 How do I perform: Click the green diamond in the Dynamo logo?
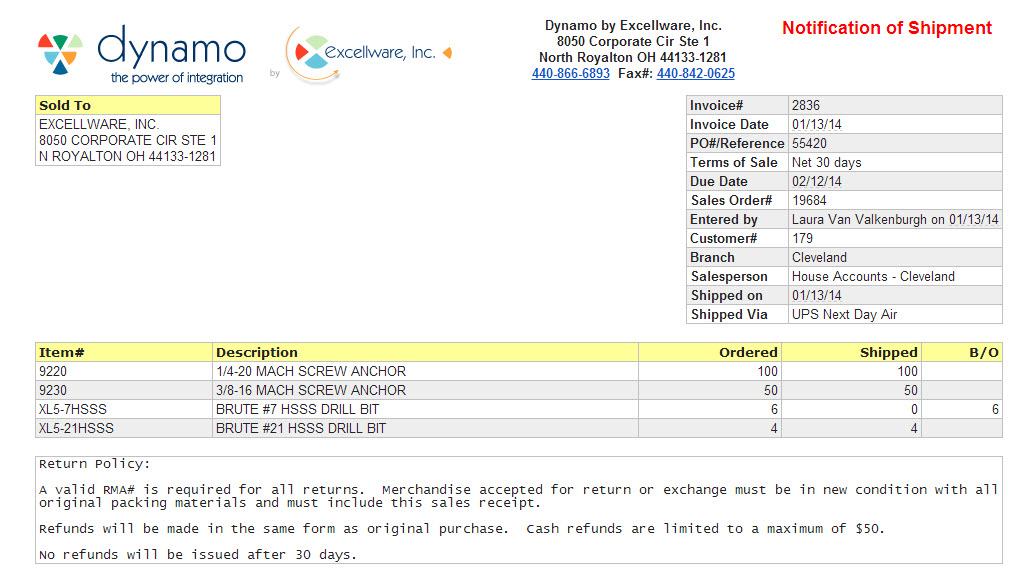pyautogui.click(x=60, y=42)
